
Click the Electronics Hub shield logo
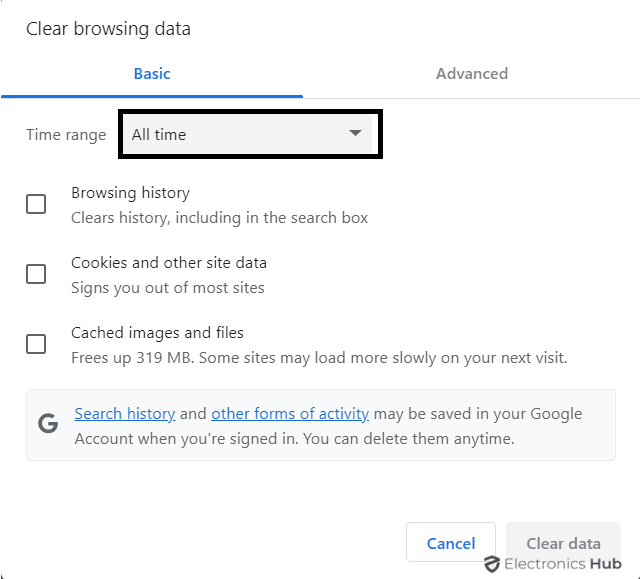click(x=491, y=564)
